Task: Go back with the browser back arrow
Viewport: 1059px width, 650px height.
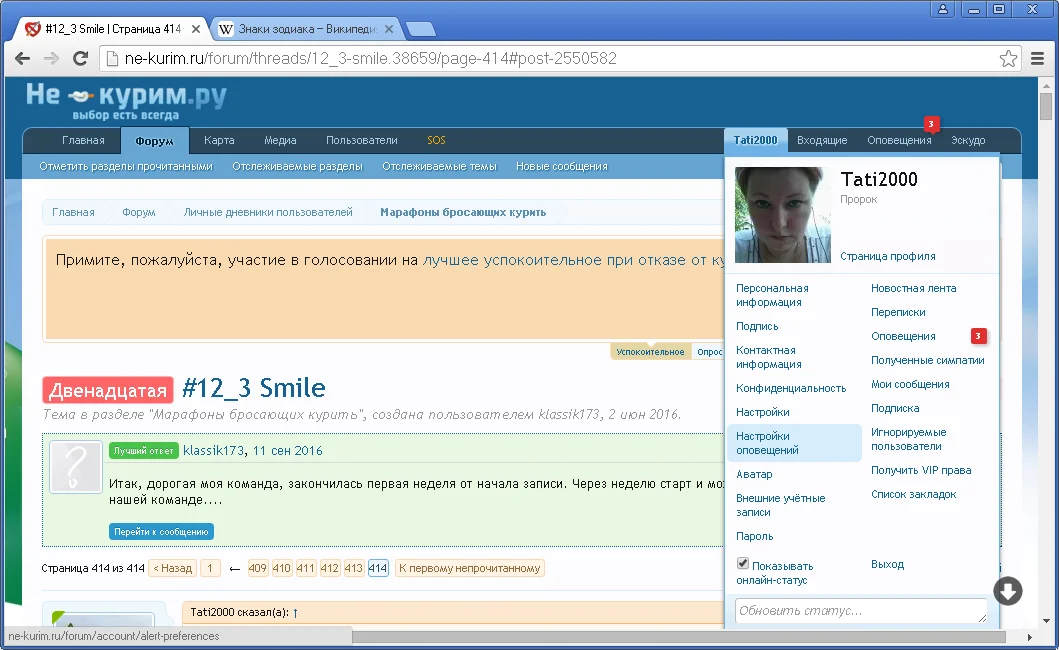Action: 22,58
